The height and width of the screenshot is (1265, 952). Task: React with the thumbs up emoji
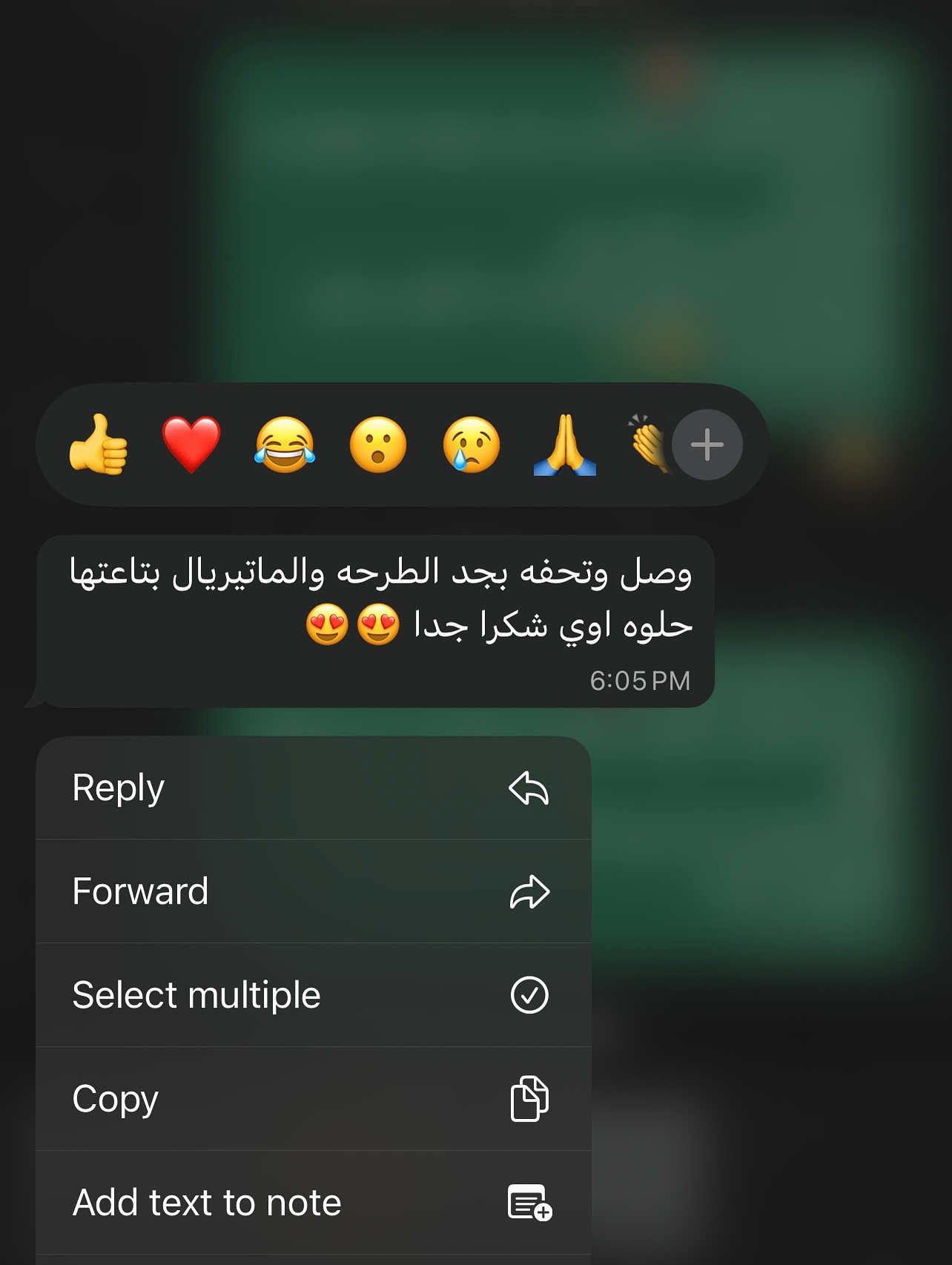[98, 445]
